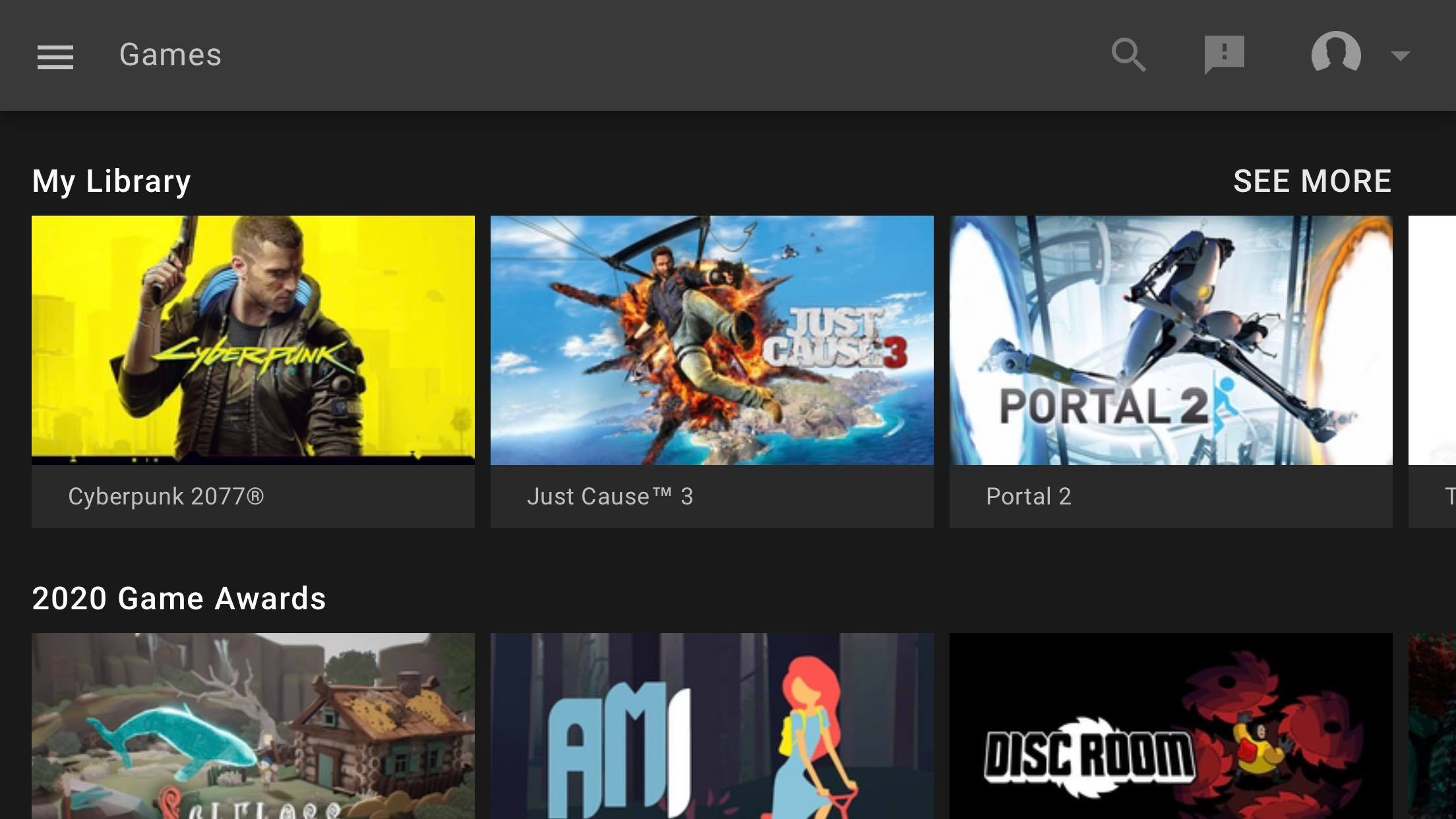Select the Just Cause 3 cover art
This screenshot has width=1456, height=819.
point(712,340)
